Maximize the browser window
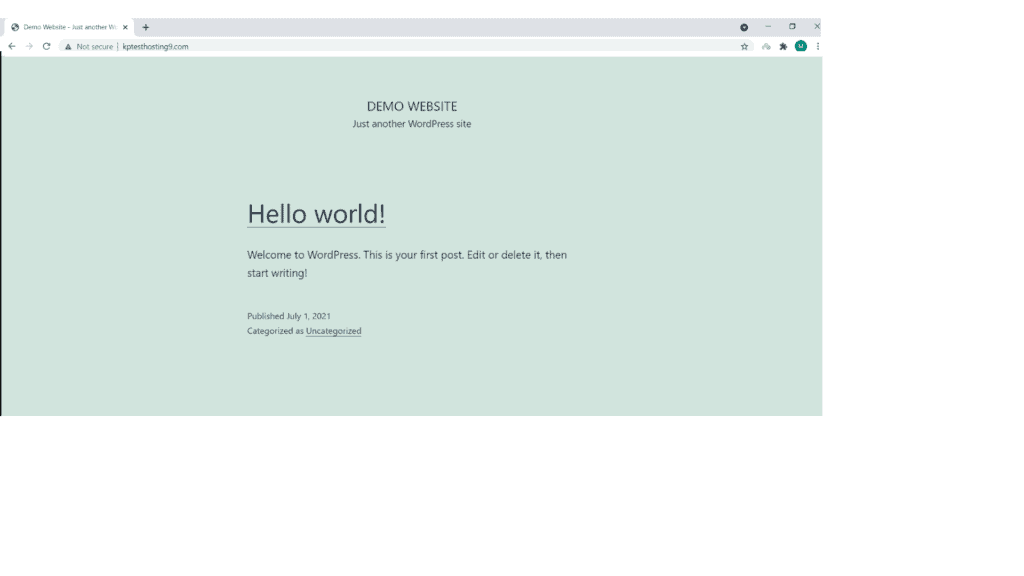This screenshot has width=1024, height=576. tap(792, 27)
